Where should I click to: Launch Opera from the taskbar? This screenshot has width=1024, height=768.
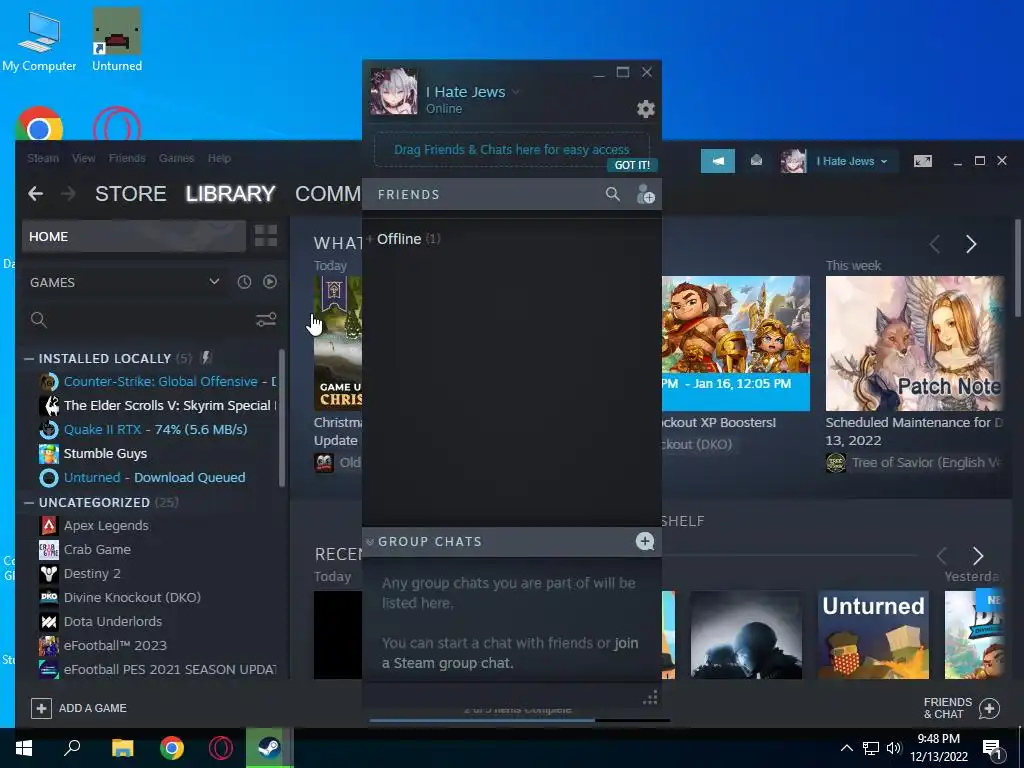tap(221, 748)
